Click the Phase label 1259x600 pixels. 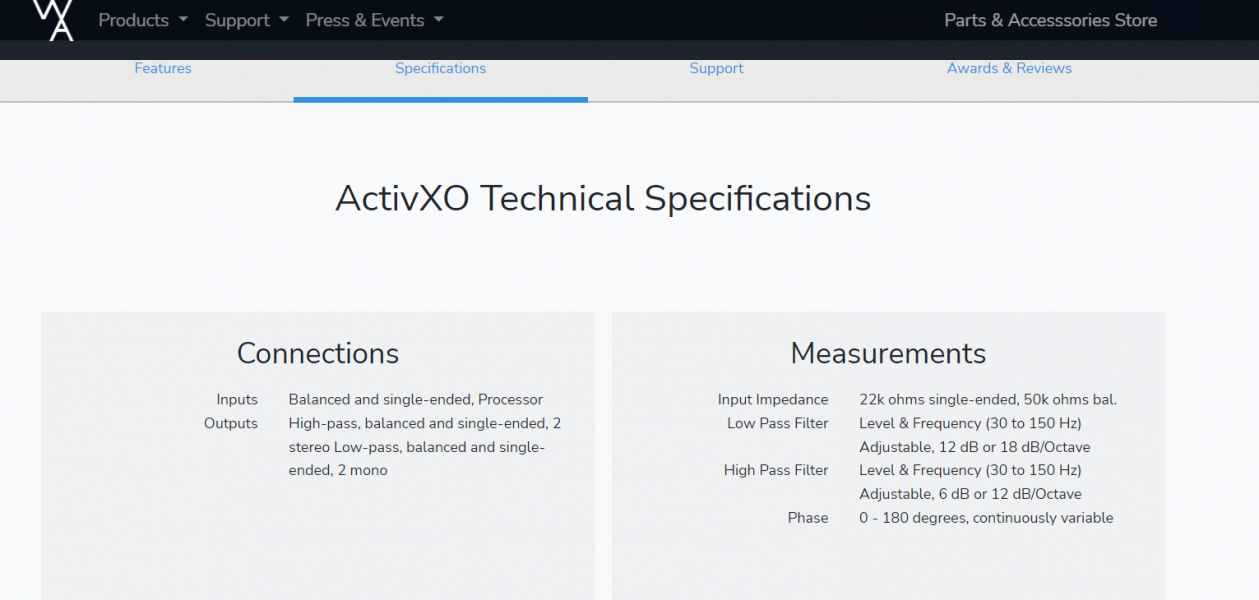point(808,518)
